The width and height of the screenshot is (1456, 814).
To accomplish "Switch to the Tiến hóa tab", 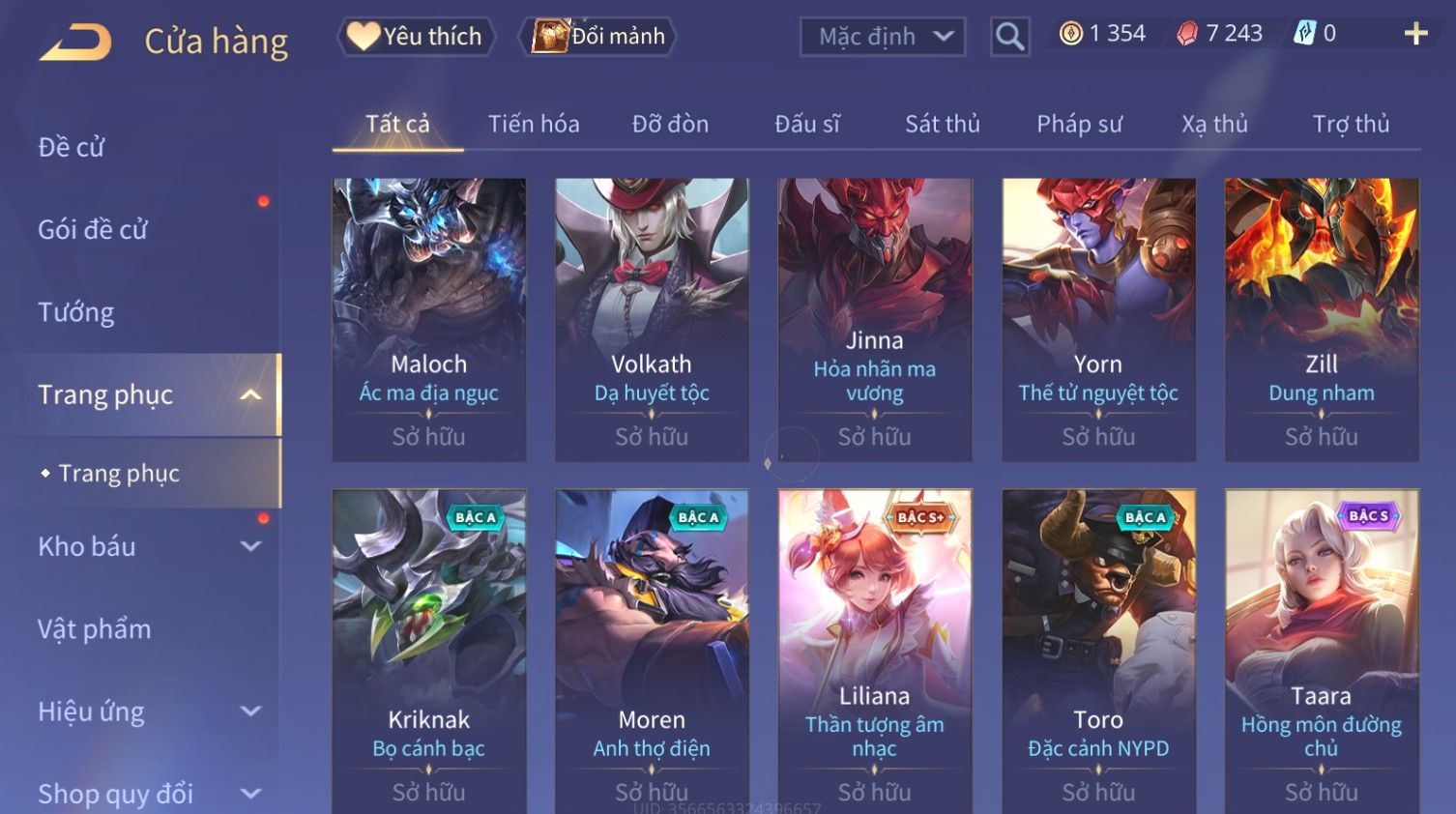I will click(x=534, y=124).
